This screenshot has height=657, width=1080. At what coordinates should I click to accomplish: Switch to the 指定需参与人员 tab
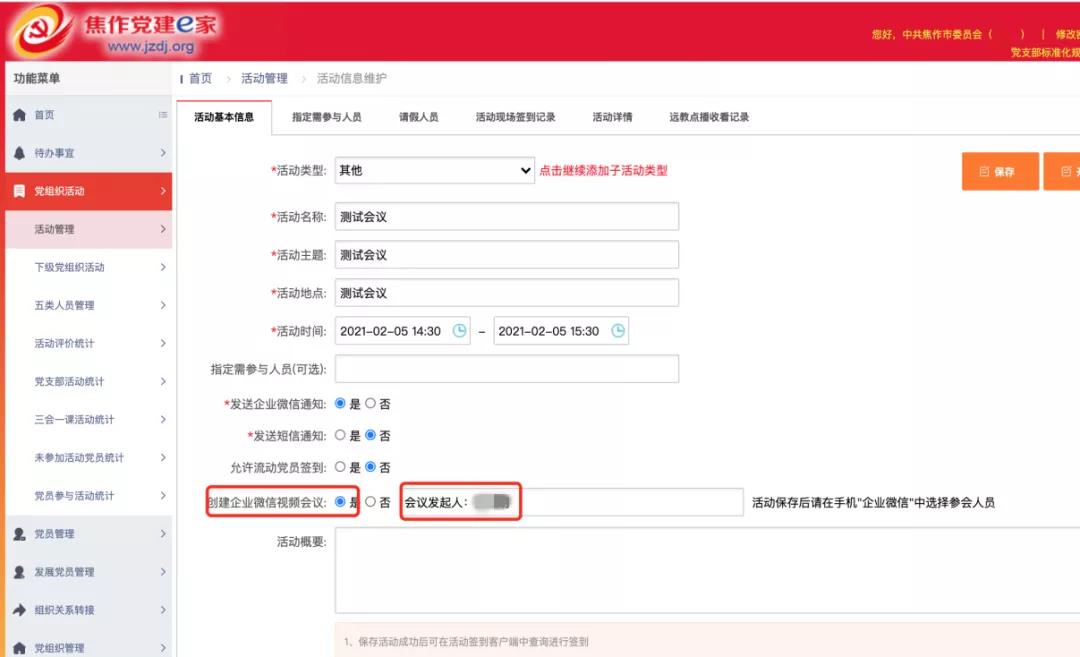tap(326, 117)
